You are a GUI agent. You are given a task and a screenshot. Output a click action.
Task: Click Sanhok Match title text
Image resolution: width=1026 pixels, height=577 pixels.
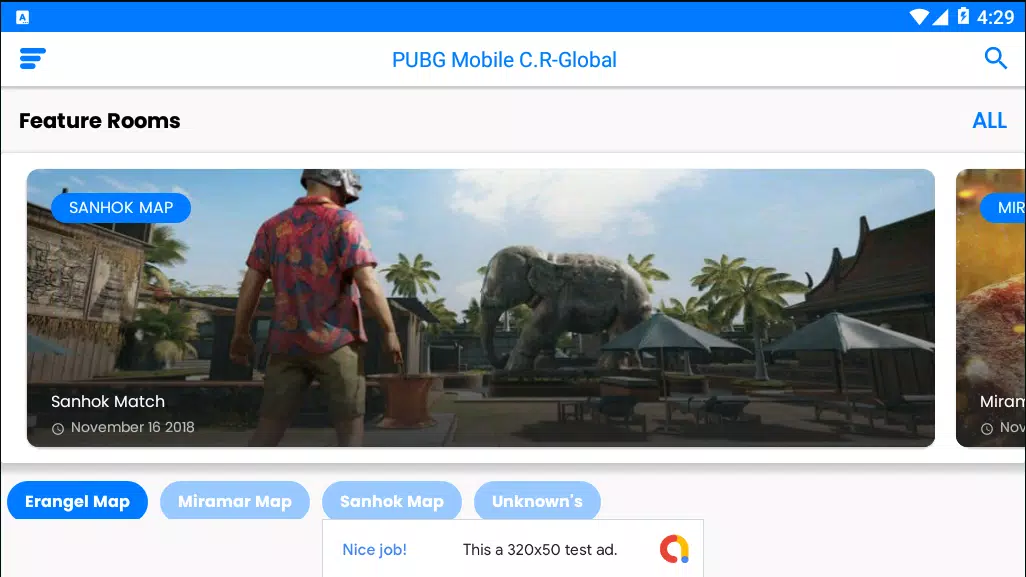pos(108,401)
